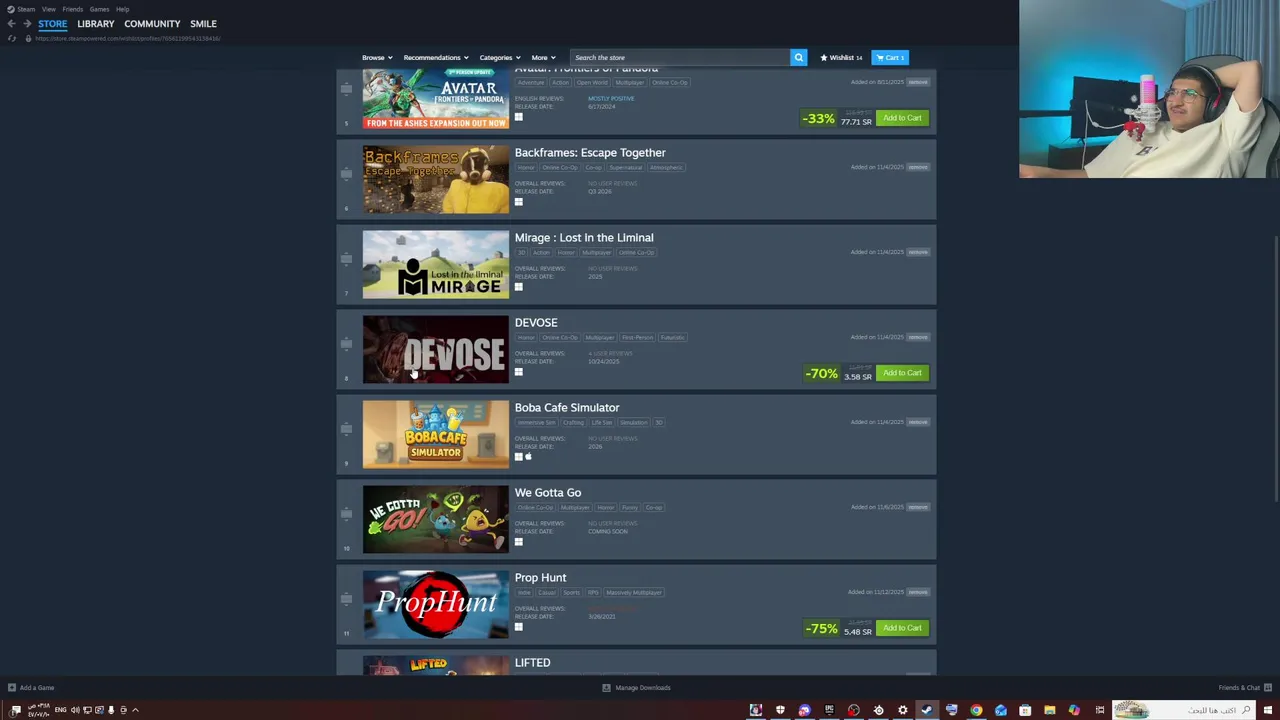Switch to the STORE tab
This screenshot has height=720, width=1280.
tap(53, 24)
